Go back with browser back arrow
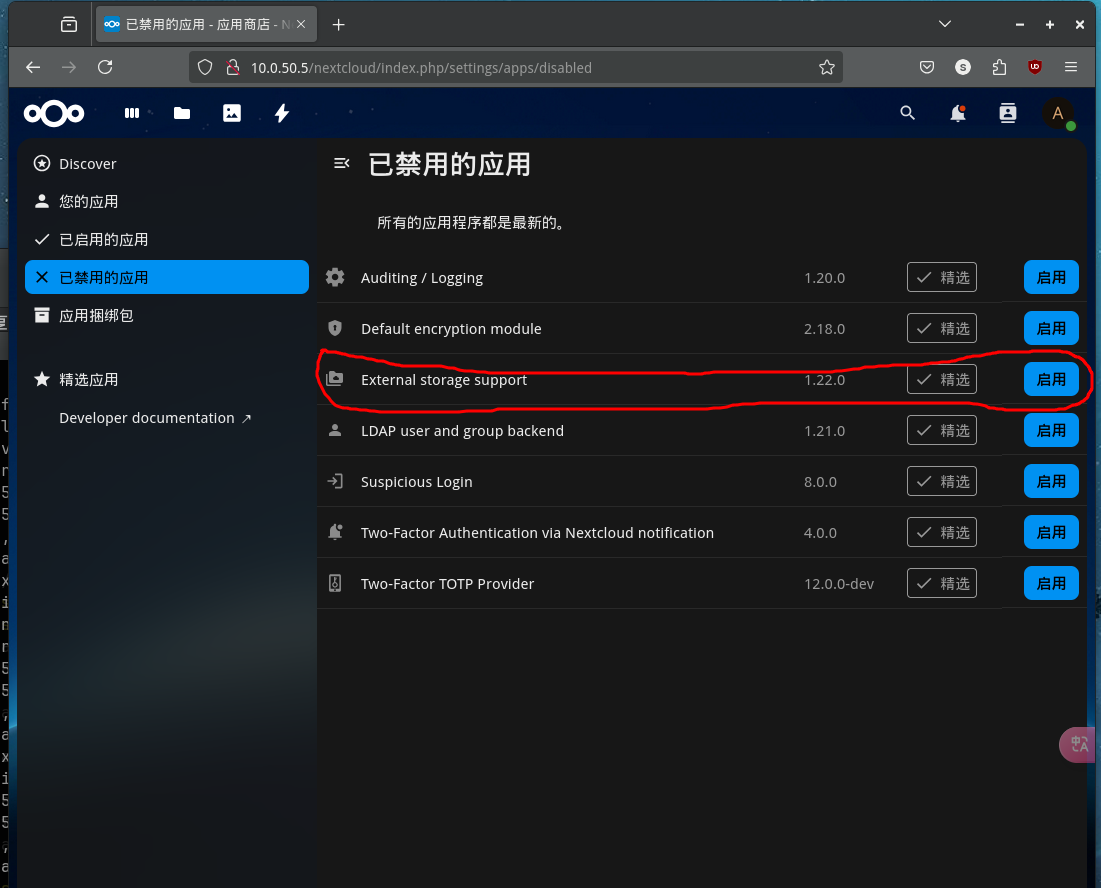 (x=33, y=67)
